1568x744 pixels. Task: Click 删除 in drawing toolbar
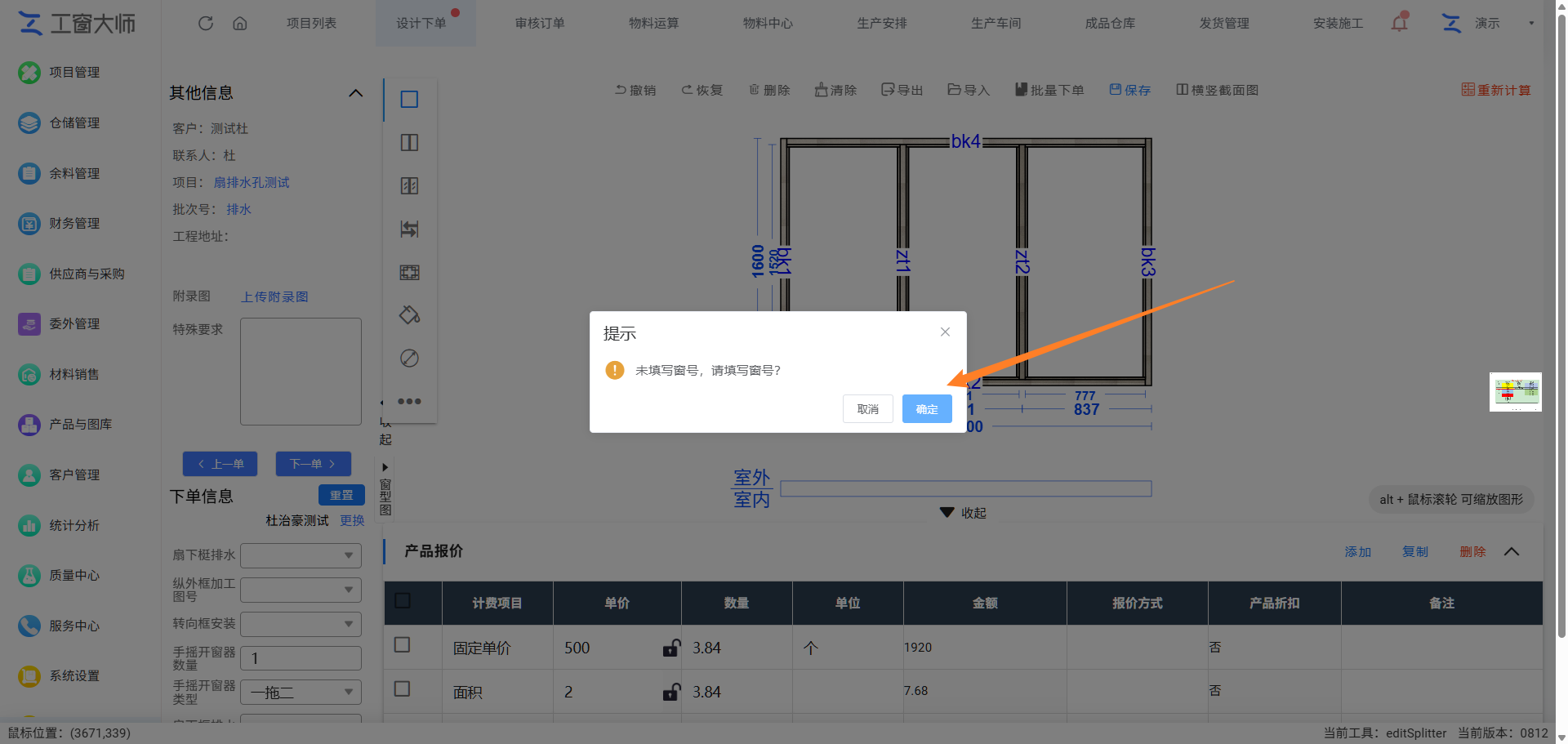pos(769,90)
